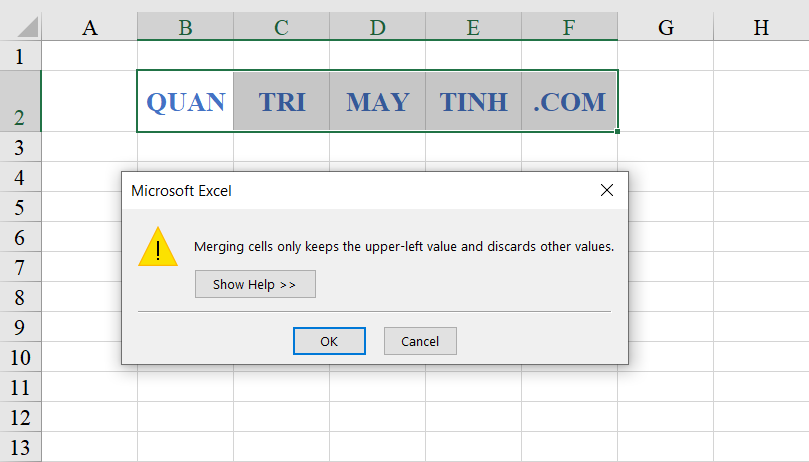Cancel the merge cells warning
Image resolution: width=809 pixels, height=462 pixels.
[420, 341]
